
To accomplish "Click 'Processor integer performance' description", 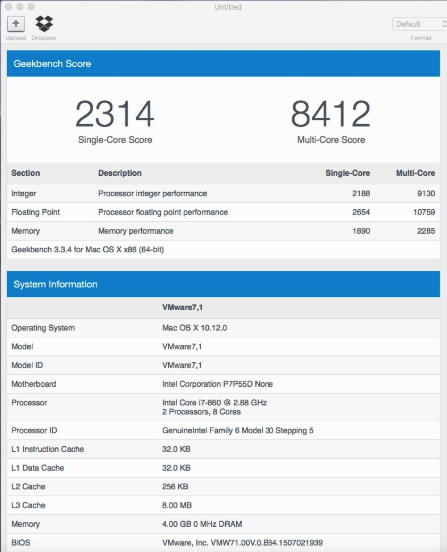I will (152, 193).
